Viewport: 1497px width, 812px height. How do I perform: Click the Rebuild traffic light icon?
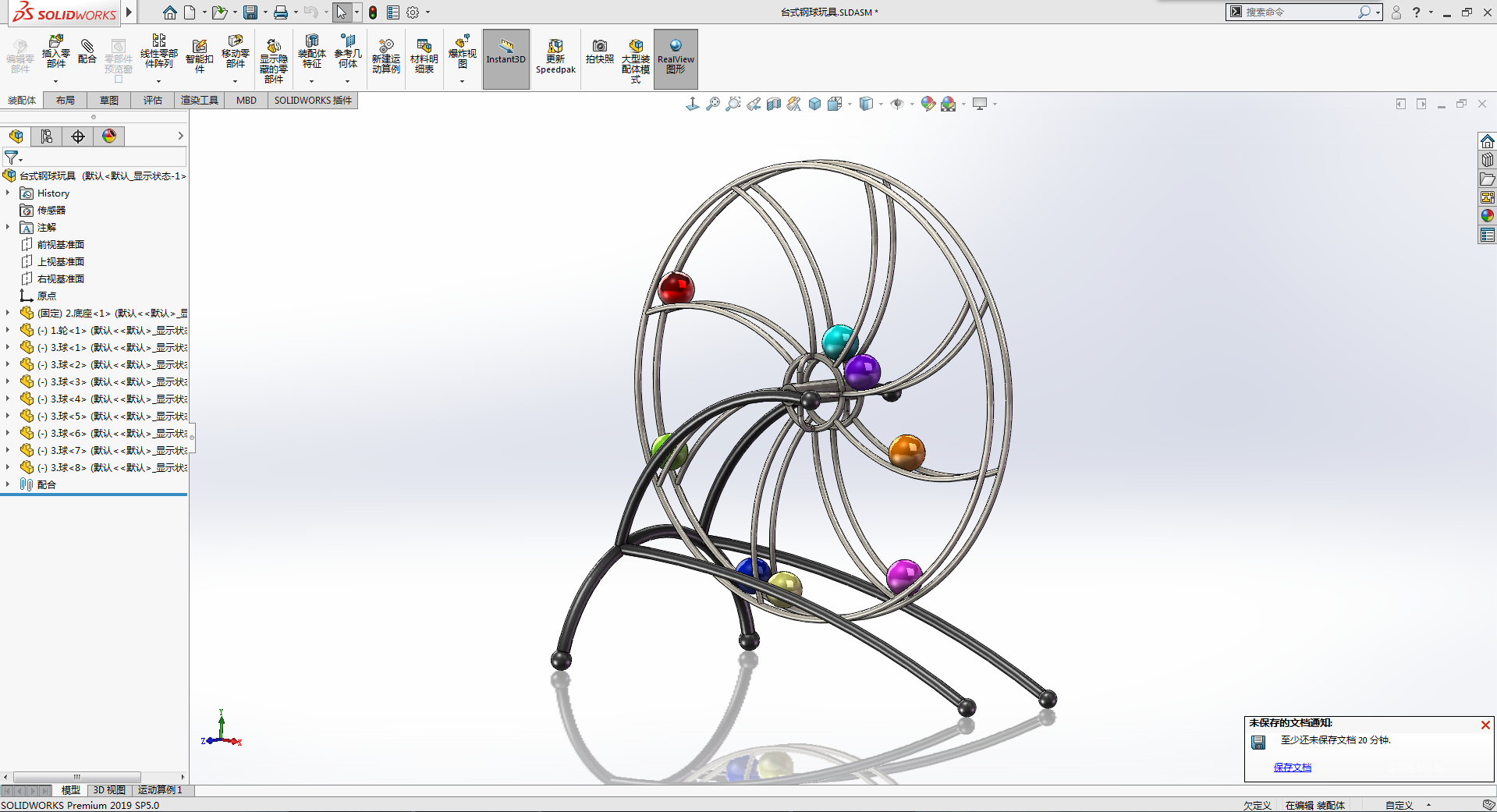tap(373, 12)
